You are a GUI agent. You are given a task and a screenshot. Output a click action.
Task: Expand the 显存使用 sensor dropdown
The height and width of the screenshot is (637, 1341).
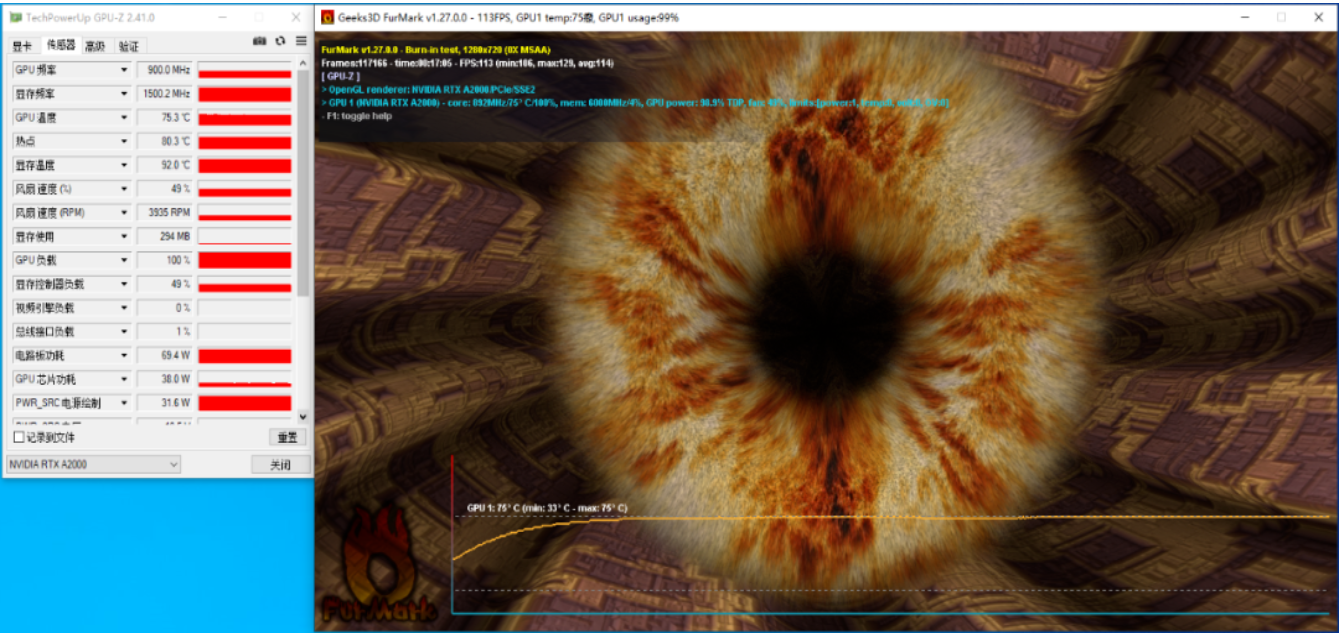pyautogui.click(x=124, y=237)
